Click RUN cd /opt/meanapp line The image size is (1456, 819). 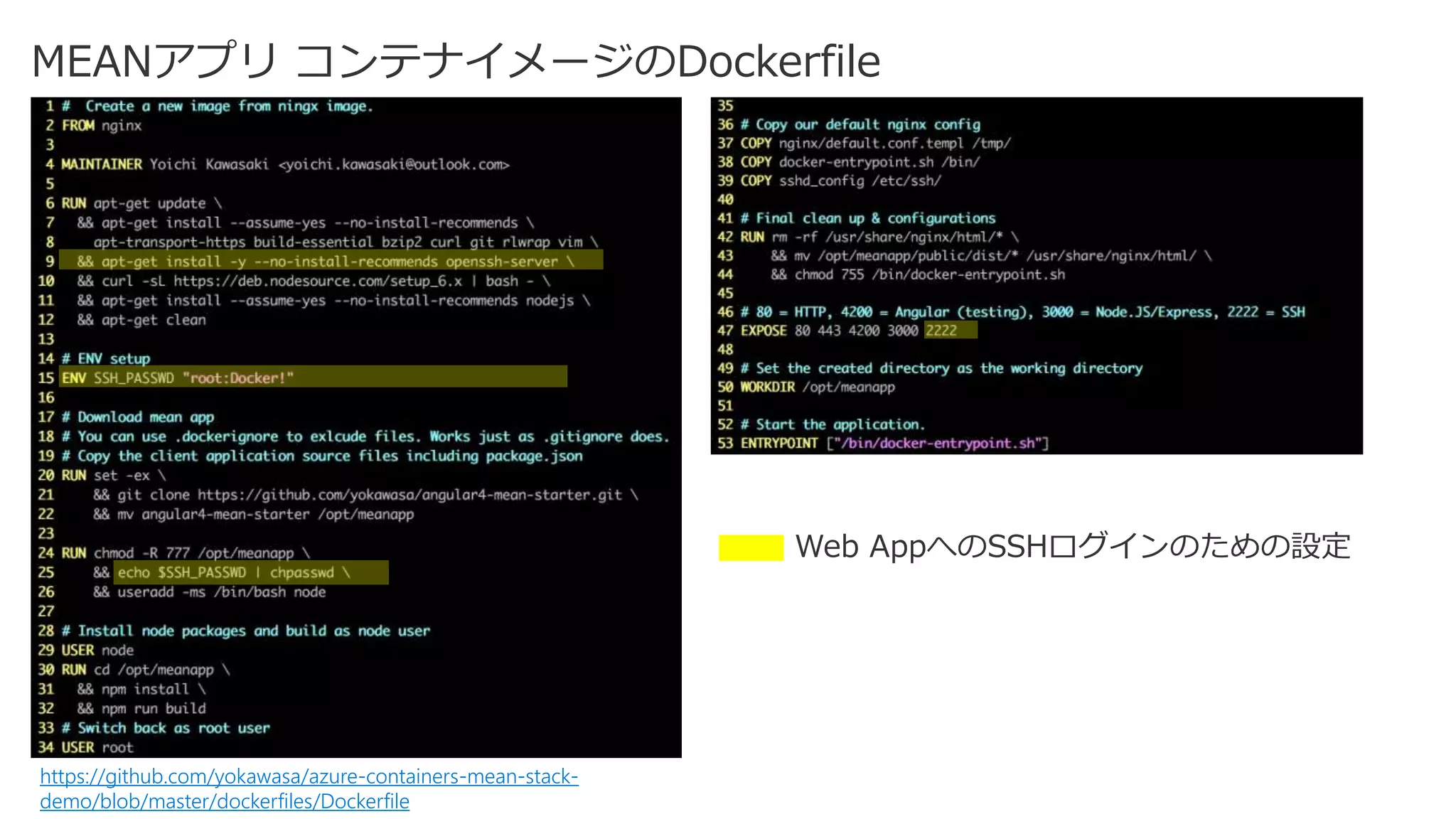[146, 670]
